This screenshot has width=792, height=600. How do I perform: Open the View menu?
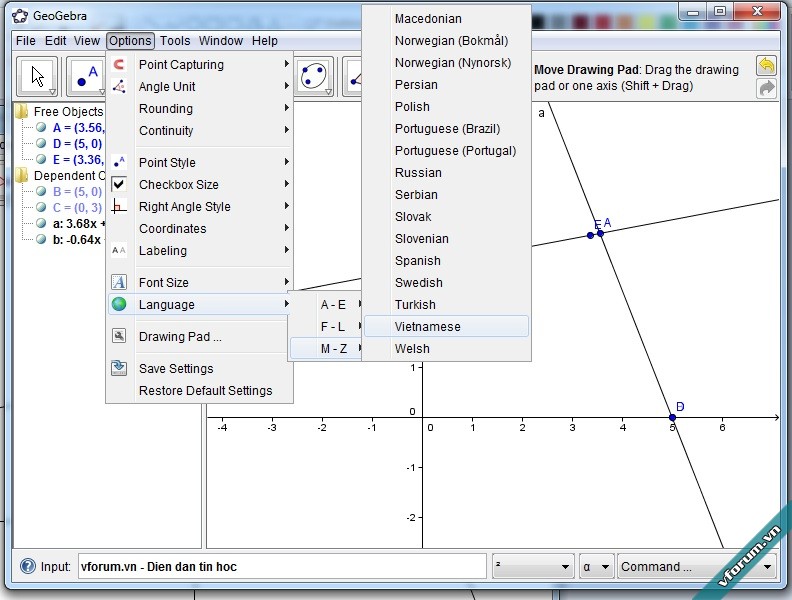tap(87, 41)
